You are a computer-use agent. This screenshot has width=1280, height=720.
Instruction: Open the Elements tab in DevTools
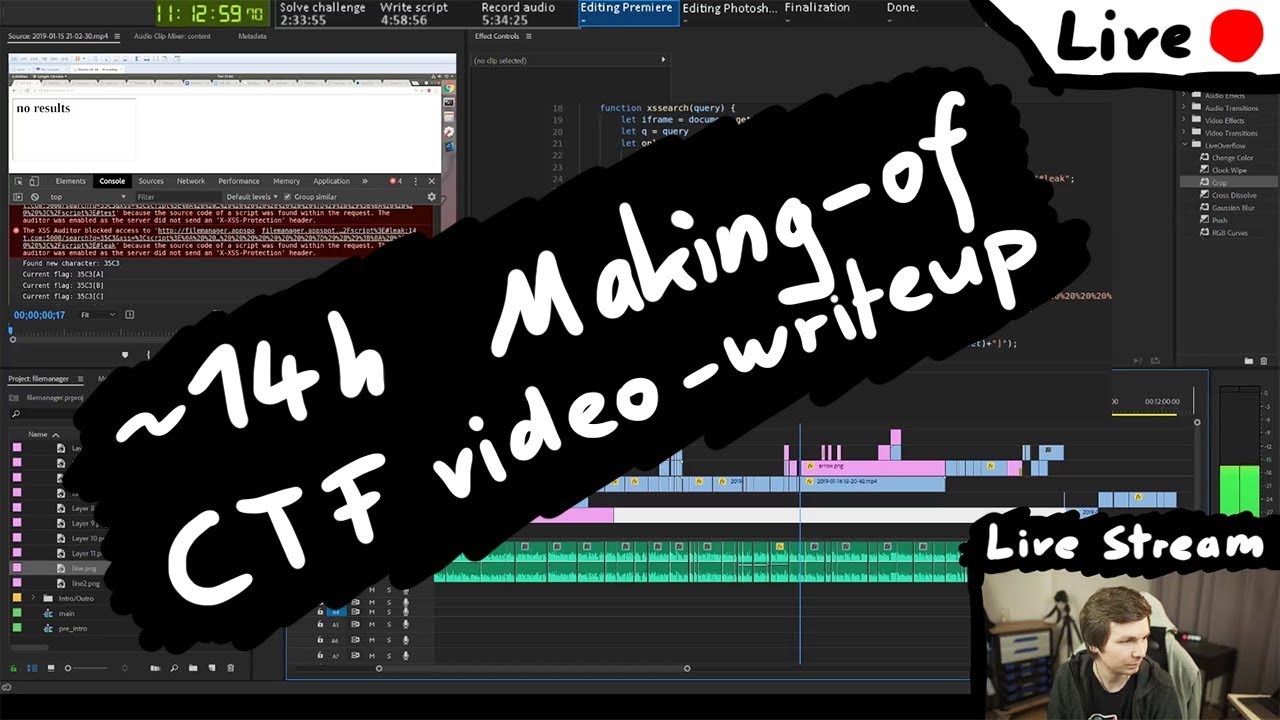(70, 181)
